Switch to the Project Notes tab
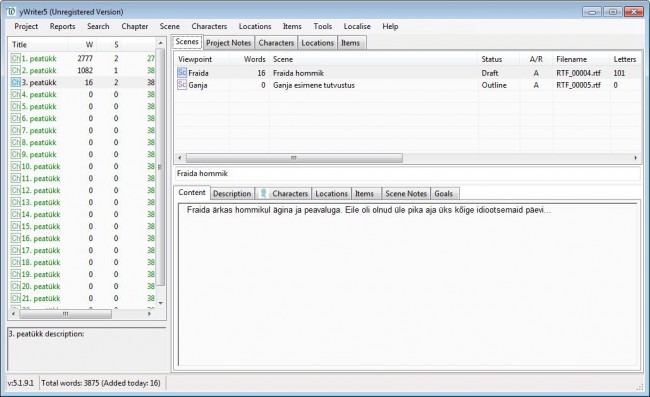650x397 pixels. click(228, 43)
